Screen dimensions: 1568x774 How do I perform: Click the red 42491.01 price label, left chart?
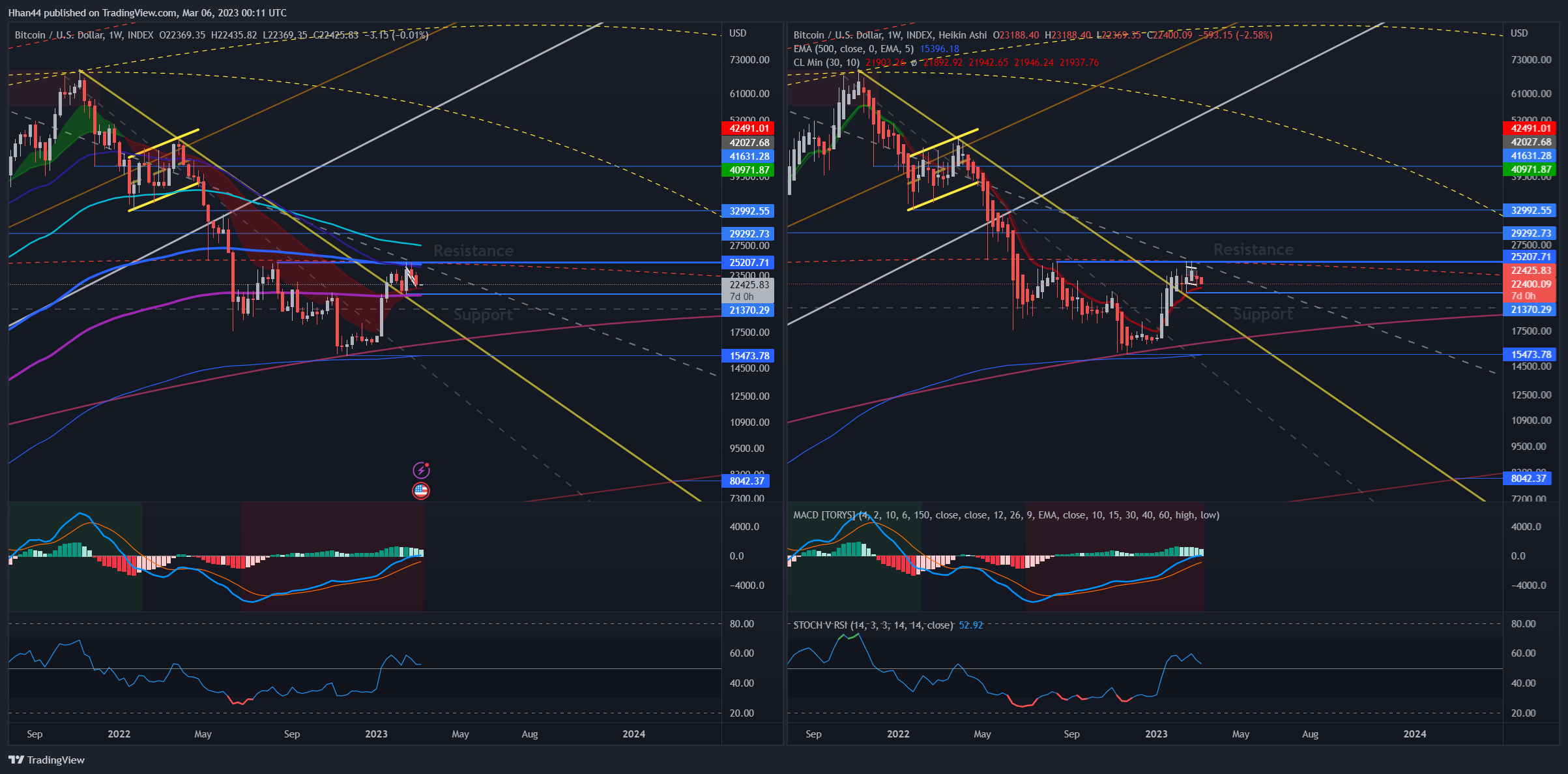[x=748, y=128]
